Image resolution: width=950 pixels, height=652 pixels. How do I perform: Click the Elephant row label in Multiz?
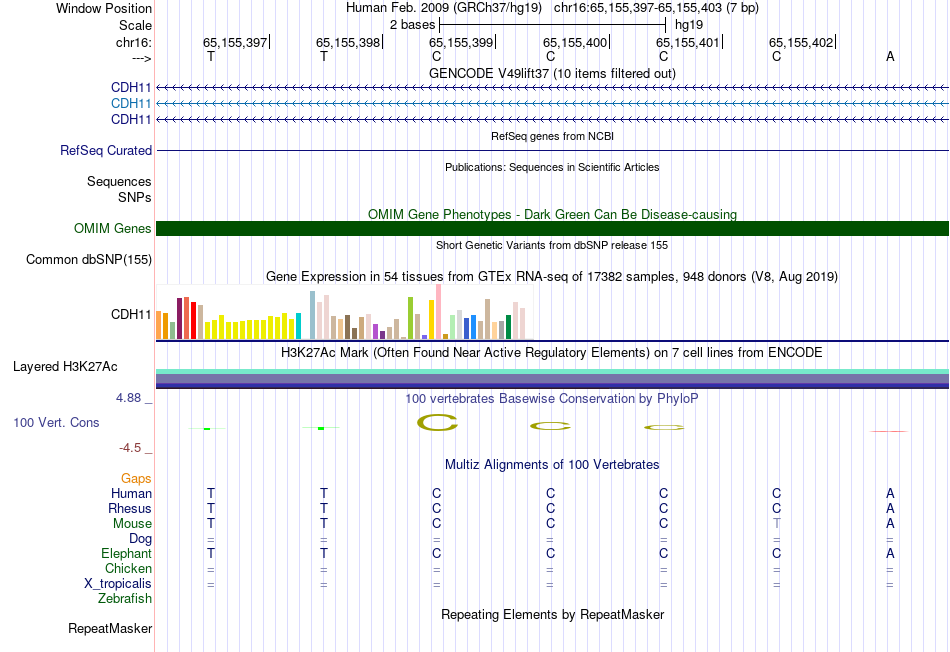(x=127, y=554)
